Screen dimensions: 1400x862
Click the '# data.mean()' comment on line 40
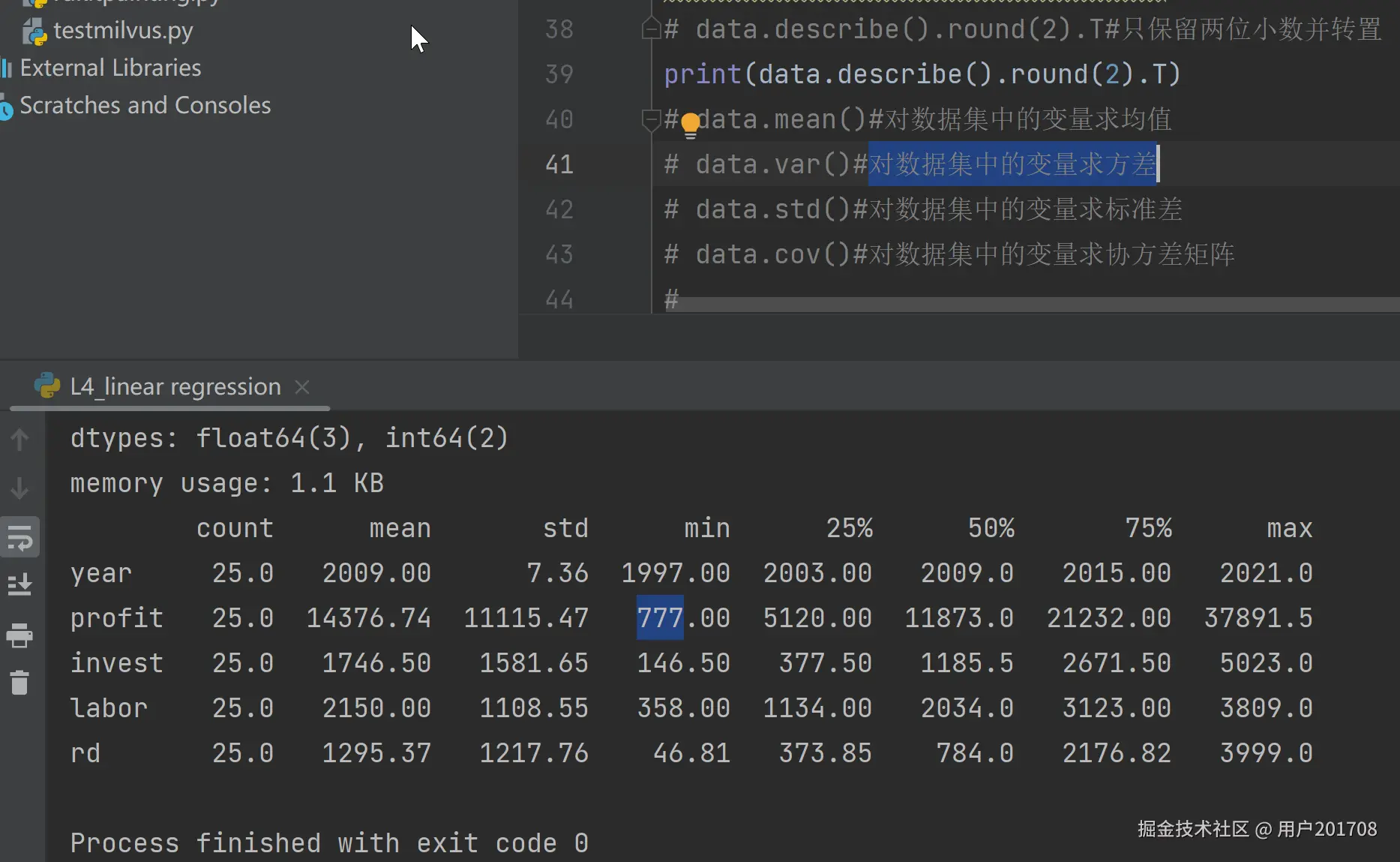(918, 119)
